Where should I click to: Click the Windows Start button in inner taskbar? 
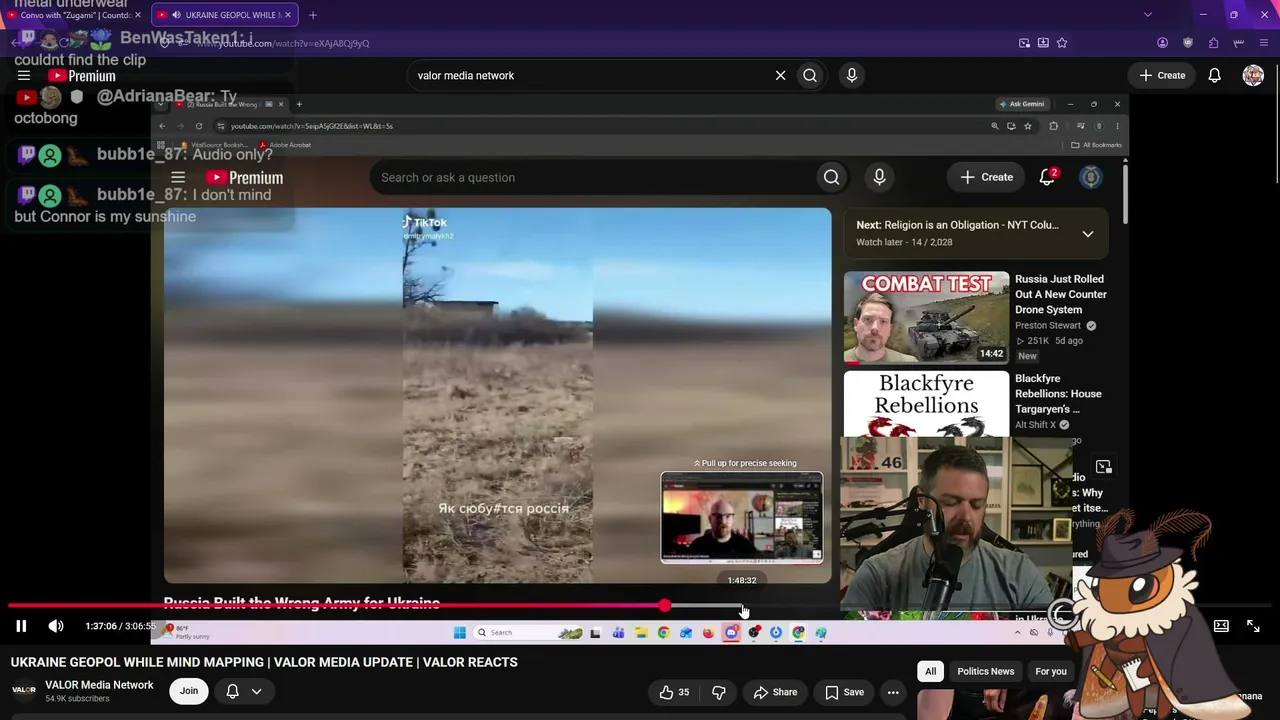(x=459, y=633)
